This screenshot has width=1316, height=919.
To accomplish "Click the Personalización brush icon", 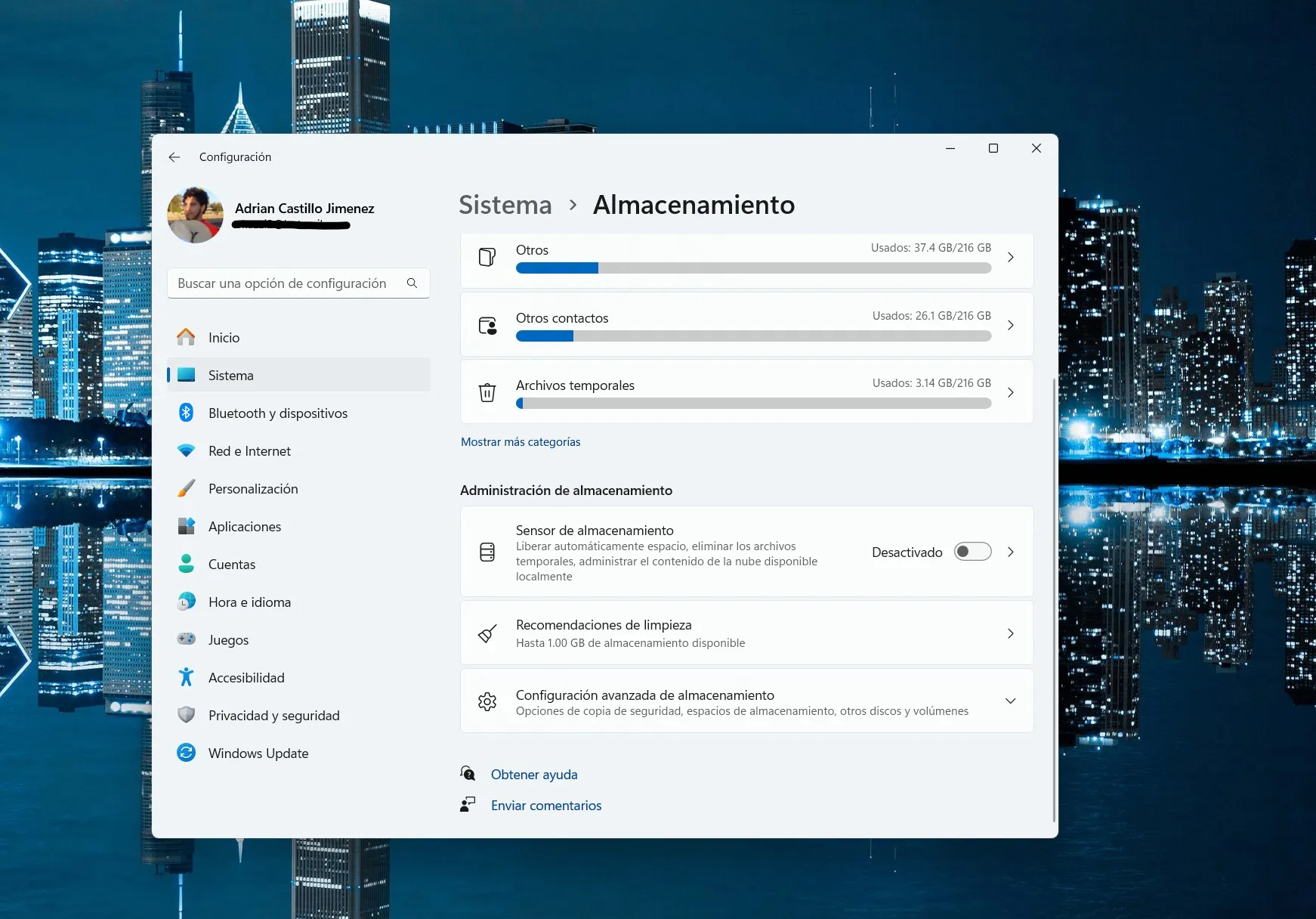I will 186,488.
